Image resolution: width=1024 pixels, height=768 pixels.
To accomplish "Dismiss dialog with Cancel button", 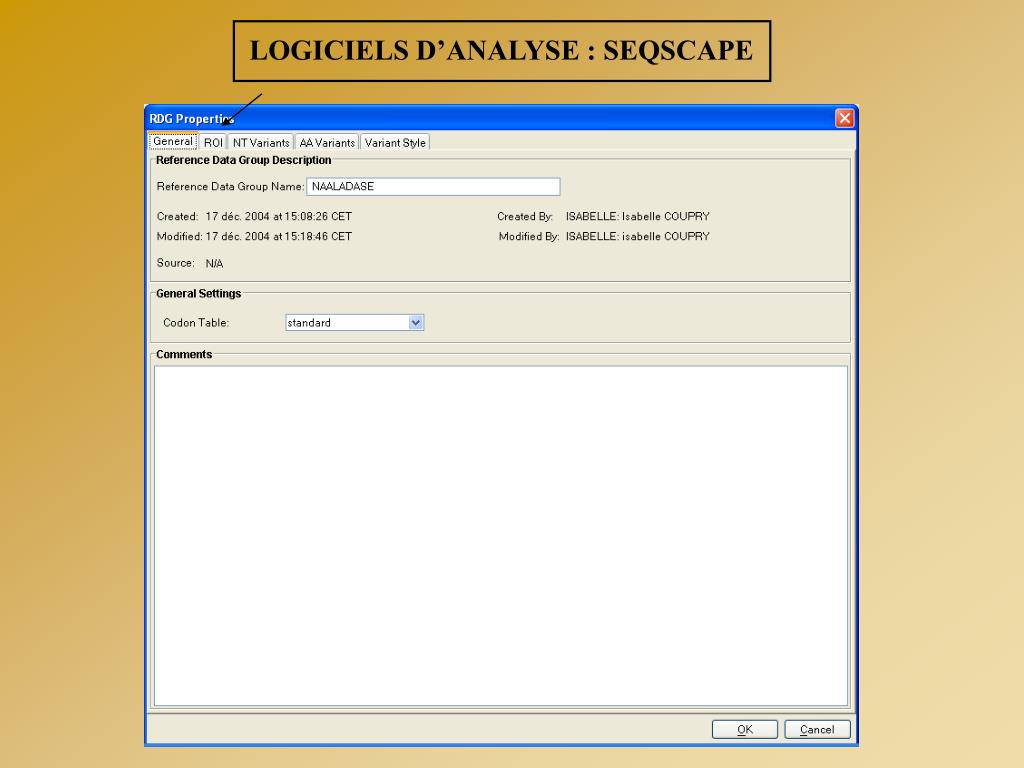I will (817, 729).
